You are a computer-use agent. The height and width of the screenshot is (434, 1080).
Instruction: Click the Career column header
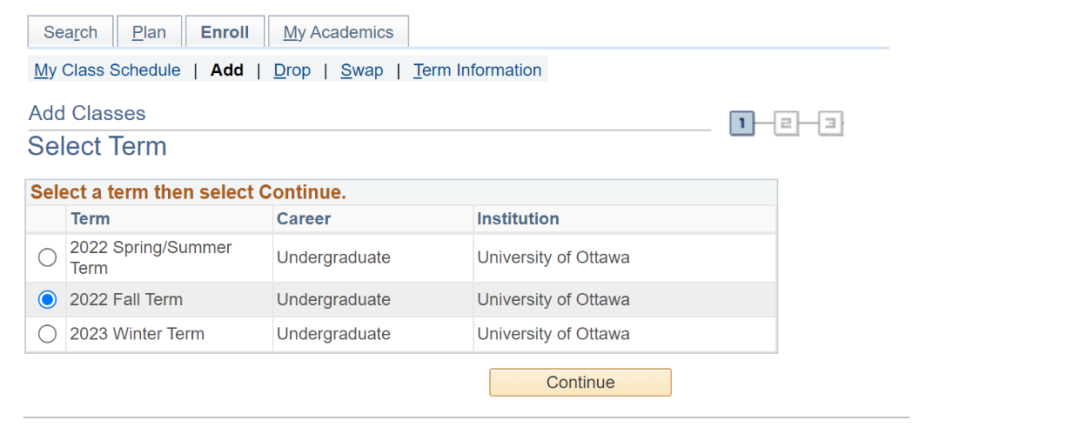303,218
